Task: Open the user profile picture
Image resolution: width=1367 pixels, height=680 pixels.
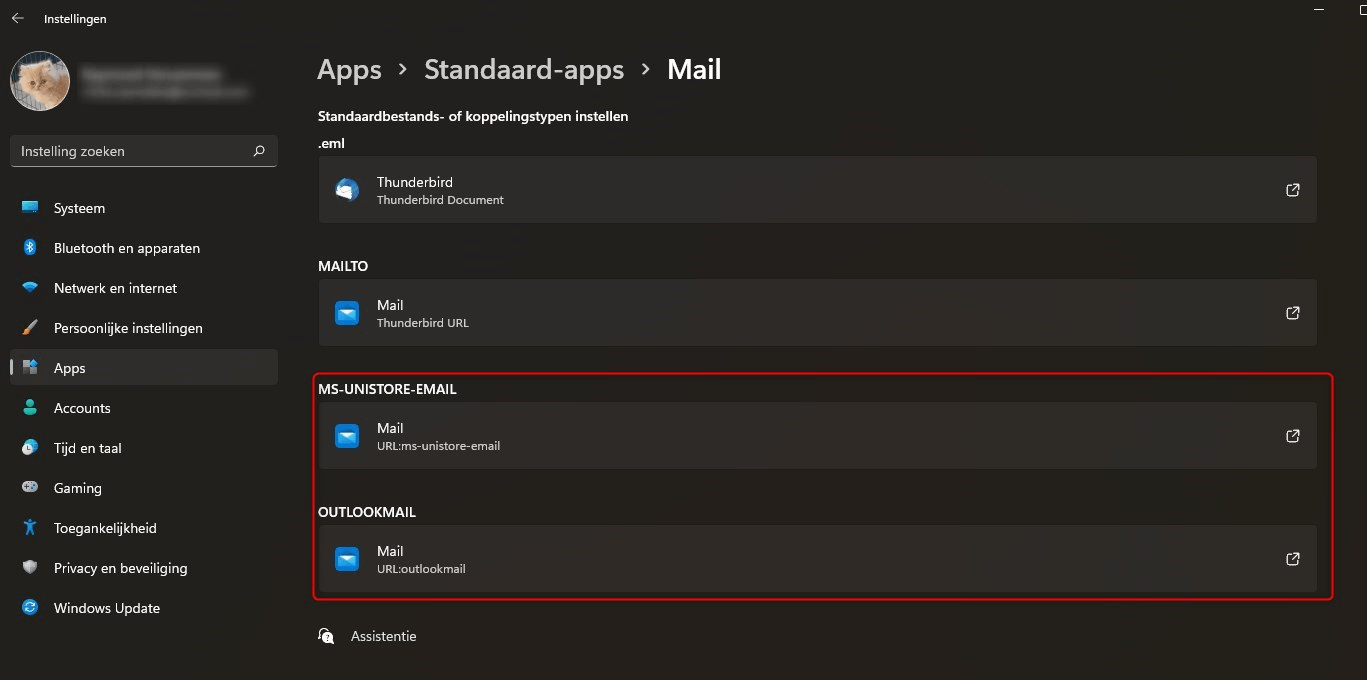Action: 40,81
